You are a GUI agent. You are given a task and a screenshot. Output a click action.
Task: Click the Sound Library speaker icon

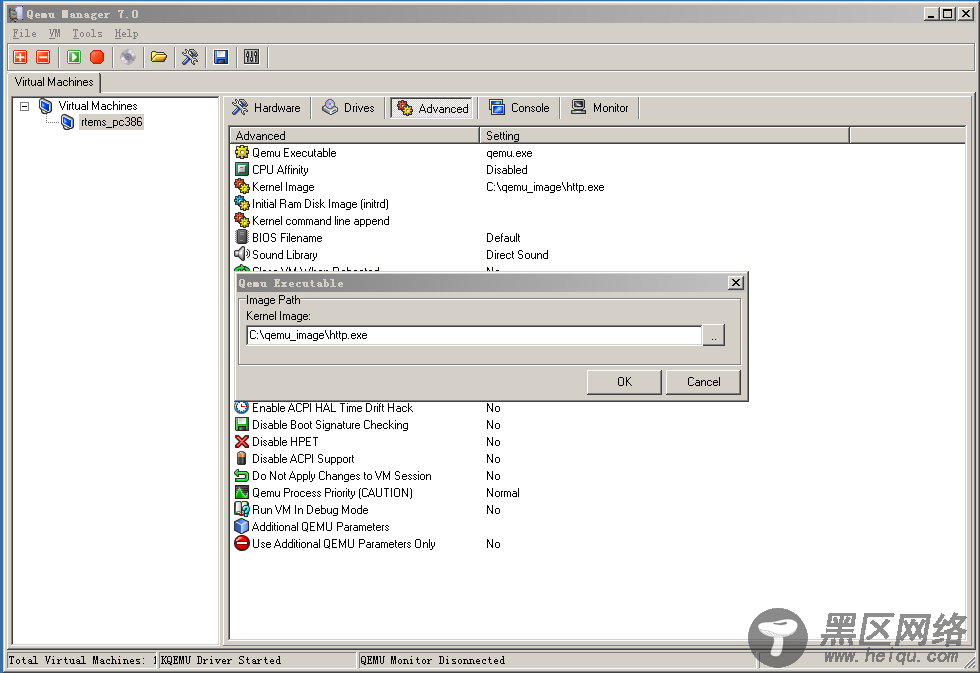(x=242, y=254)
